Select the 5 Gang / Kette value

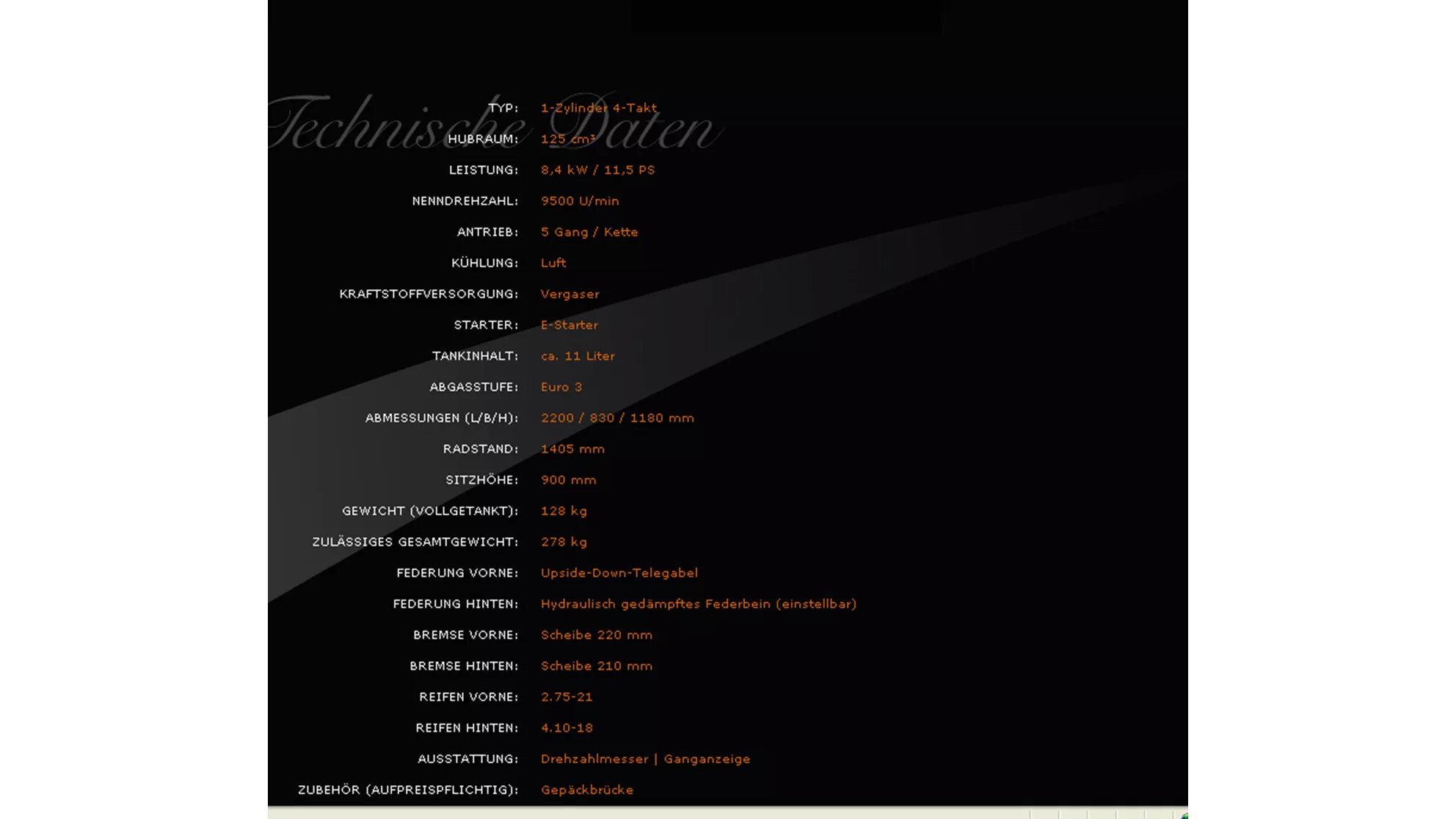coord(589,232)
